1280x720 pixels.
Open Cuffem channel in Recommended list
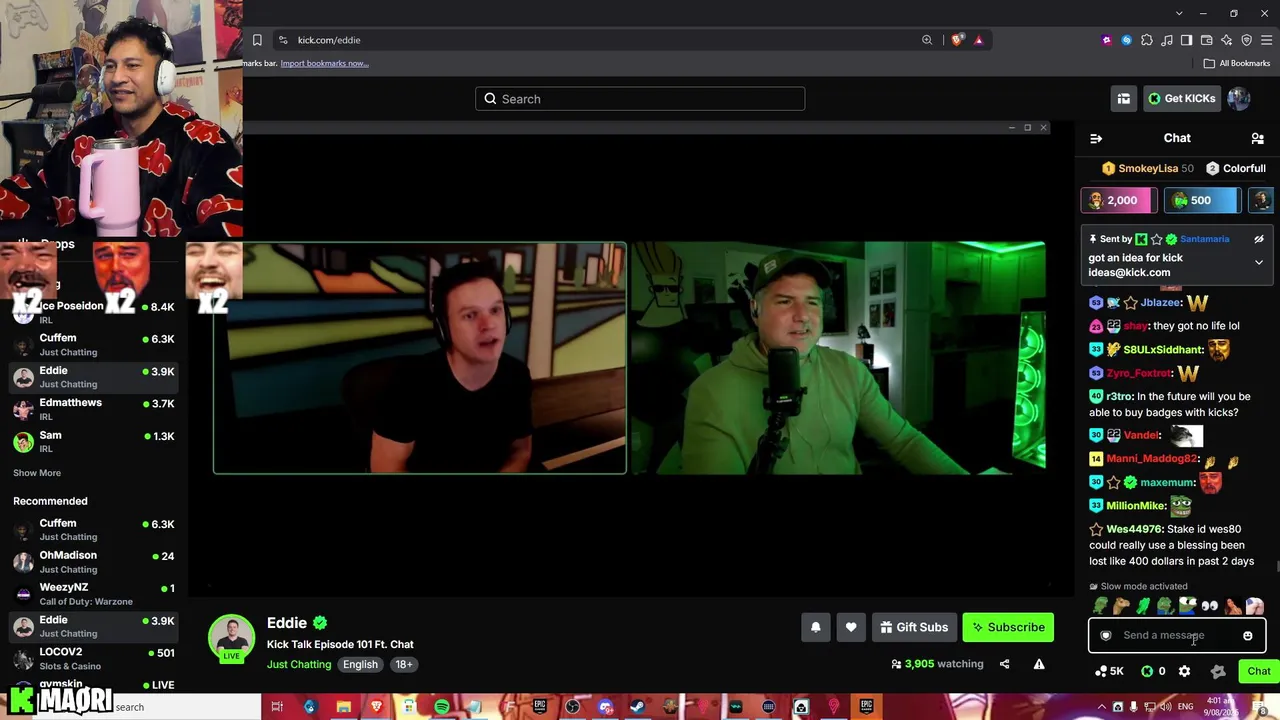(x=94, y=530)
